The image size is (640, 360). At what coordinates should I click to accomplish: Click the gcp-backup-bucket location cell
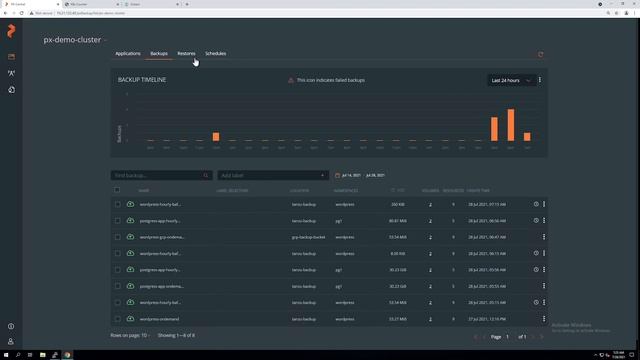point(308,237)
